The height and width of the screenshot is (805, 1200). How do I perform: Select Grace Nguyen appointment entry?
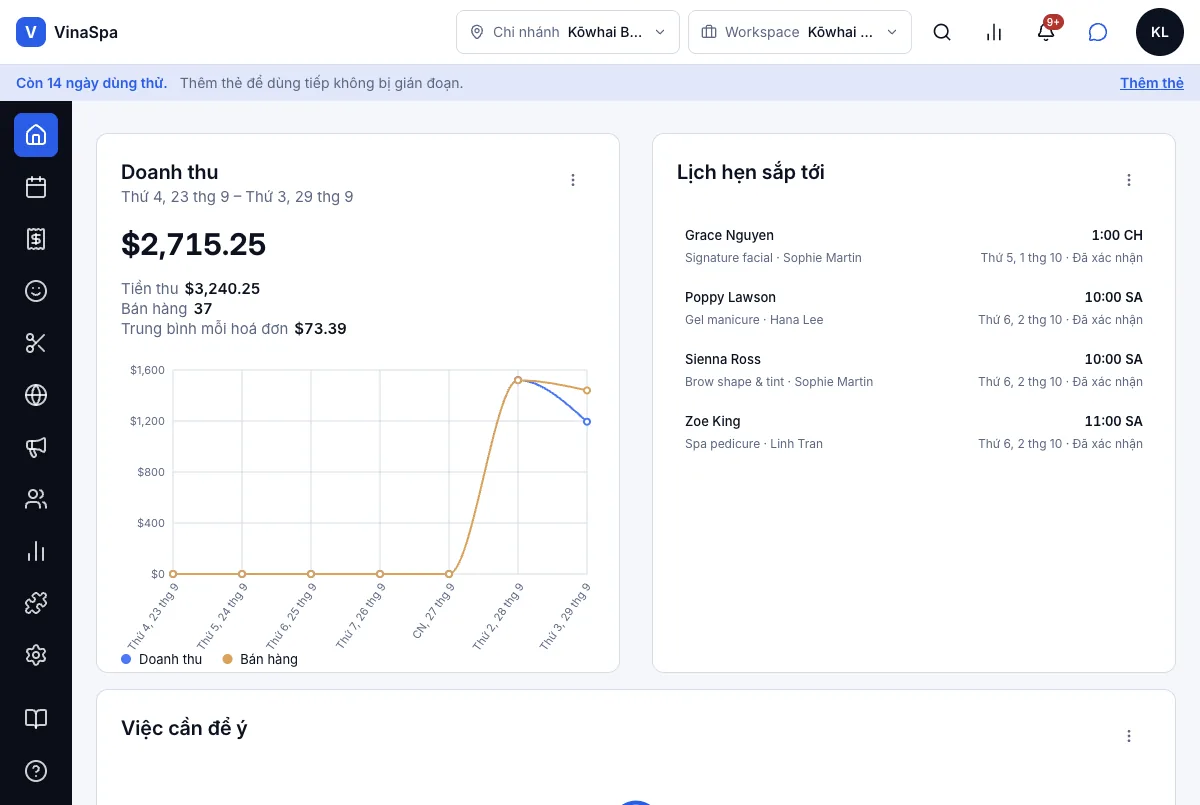(914, 246)
